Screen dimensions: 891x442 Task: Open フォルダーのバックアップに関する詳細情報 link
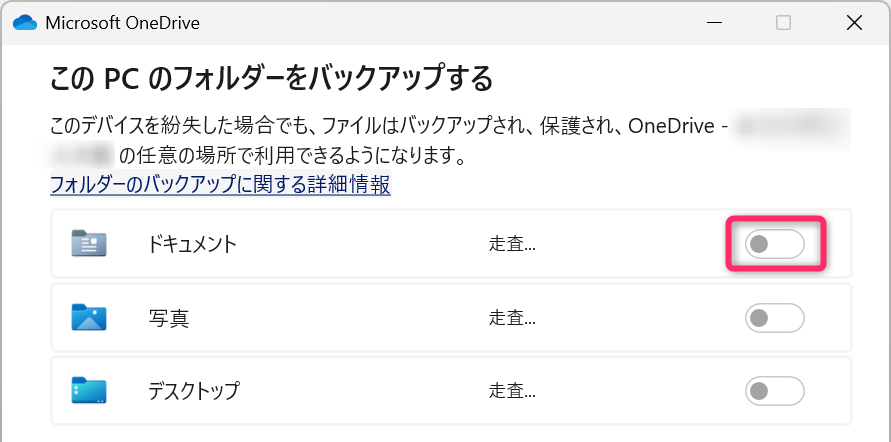click(x=220, y=185)
